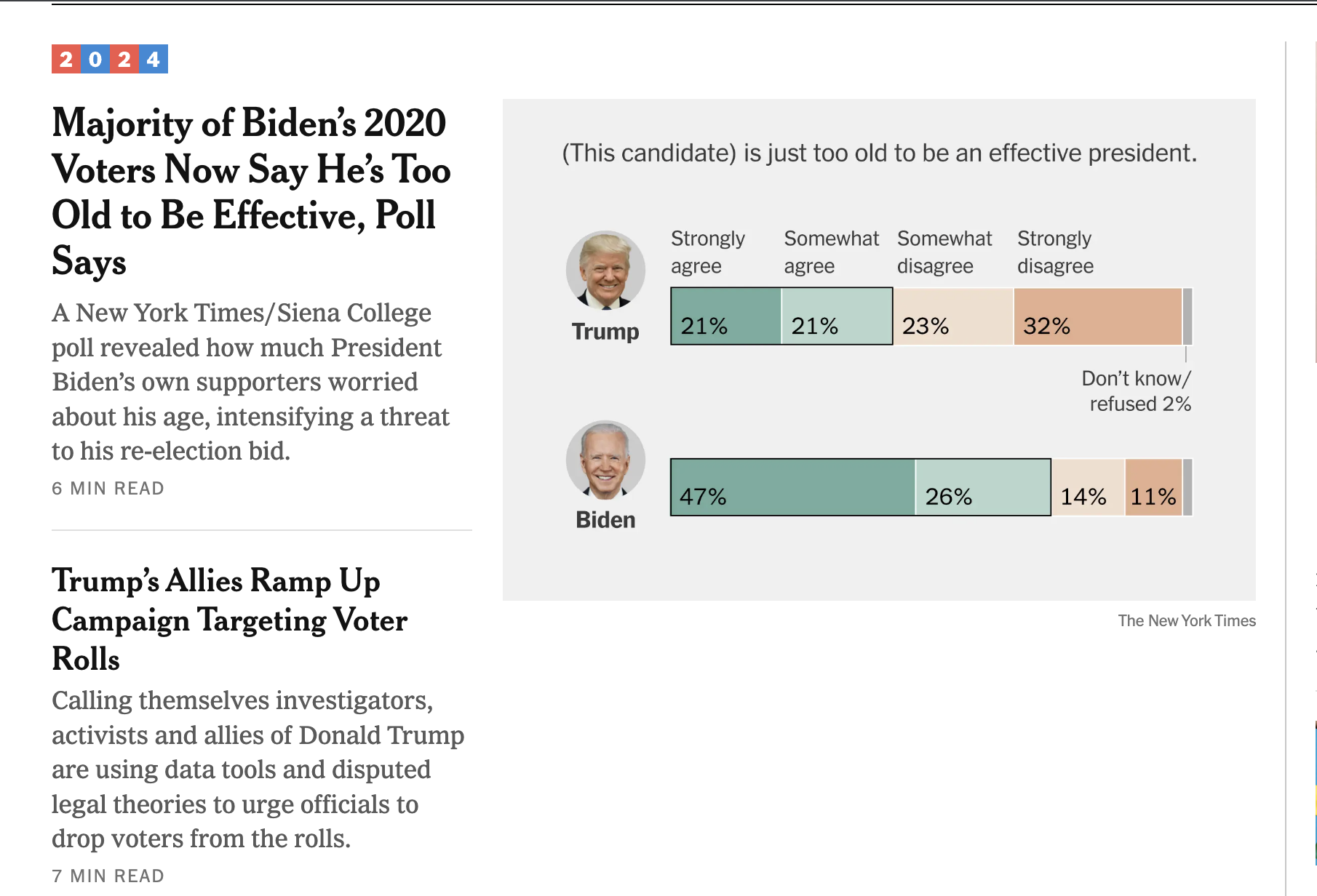
Task: Open the Biden too old poll headline
Action: tap(251, 191)
